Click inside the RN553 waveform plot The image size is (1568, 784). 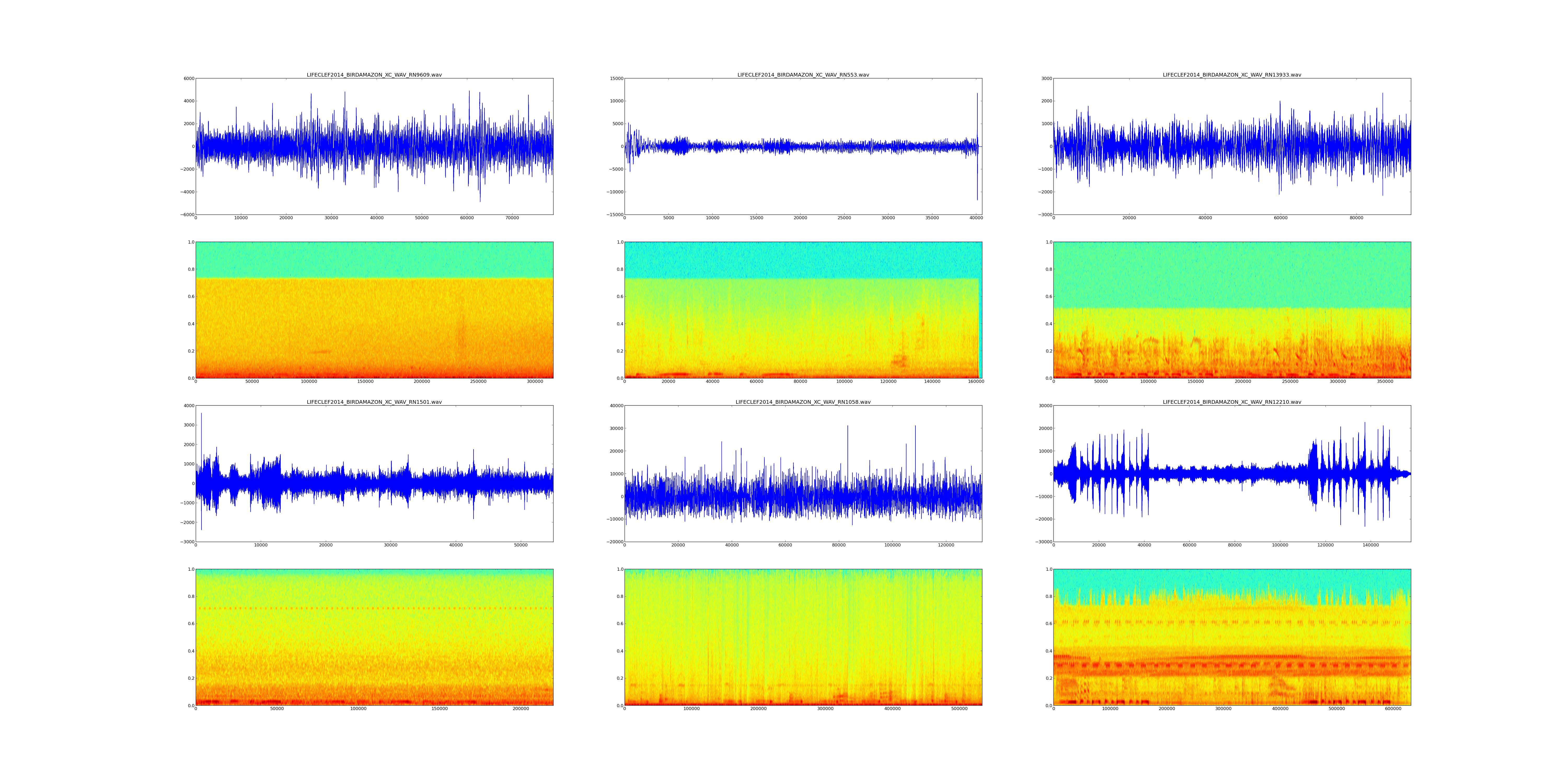click(803, 146)
